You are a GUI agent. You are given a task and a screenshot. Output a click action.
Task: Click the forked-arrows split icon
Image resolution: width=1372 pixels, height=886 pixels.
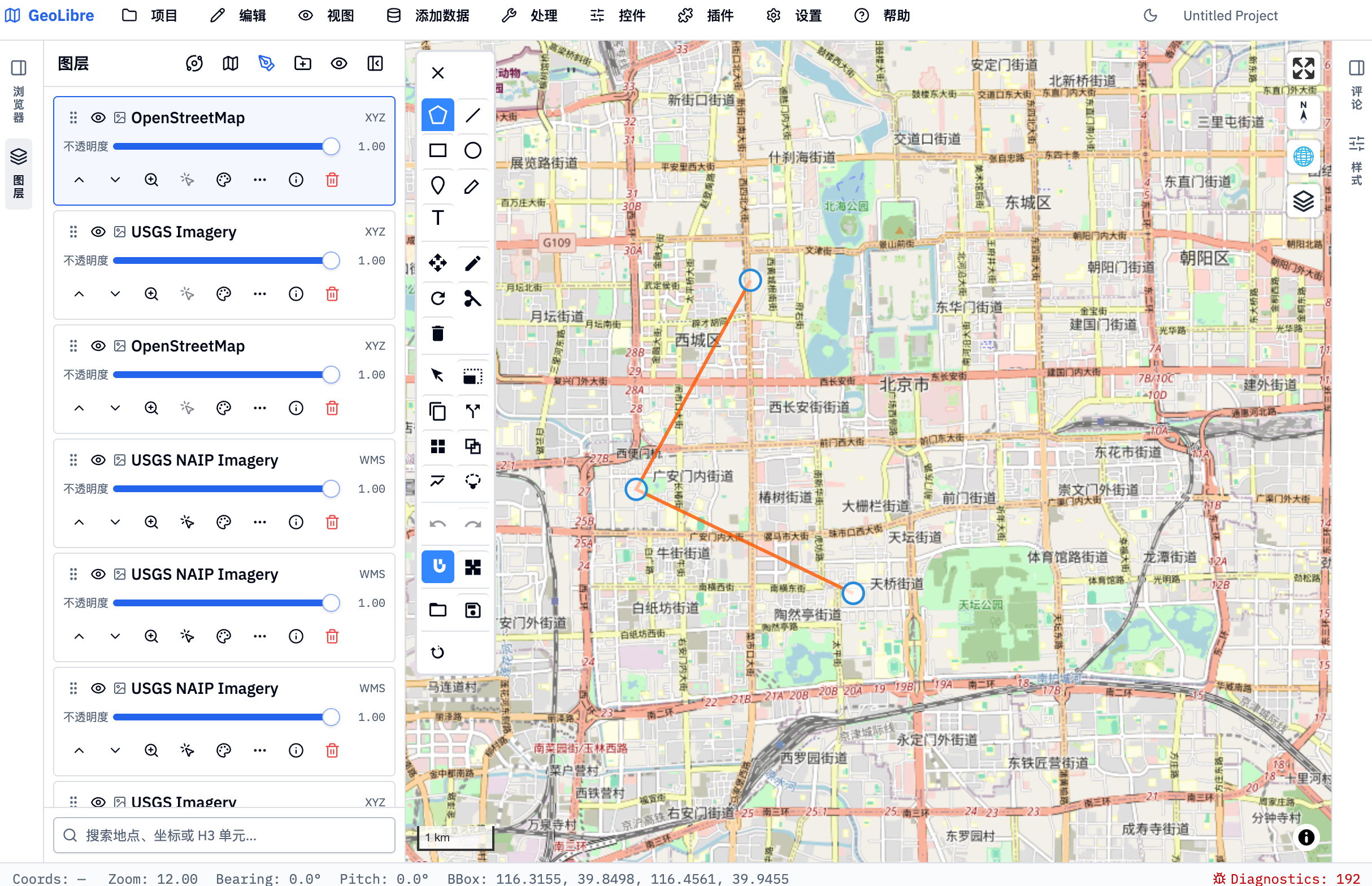click(x=473, y=411)
